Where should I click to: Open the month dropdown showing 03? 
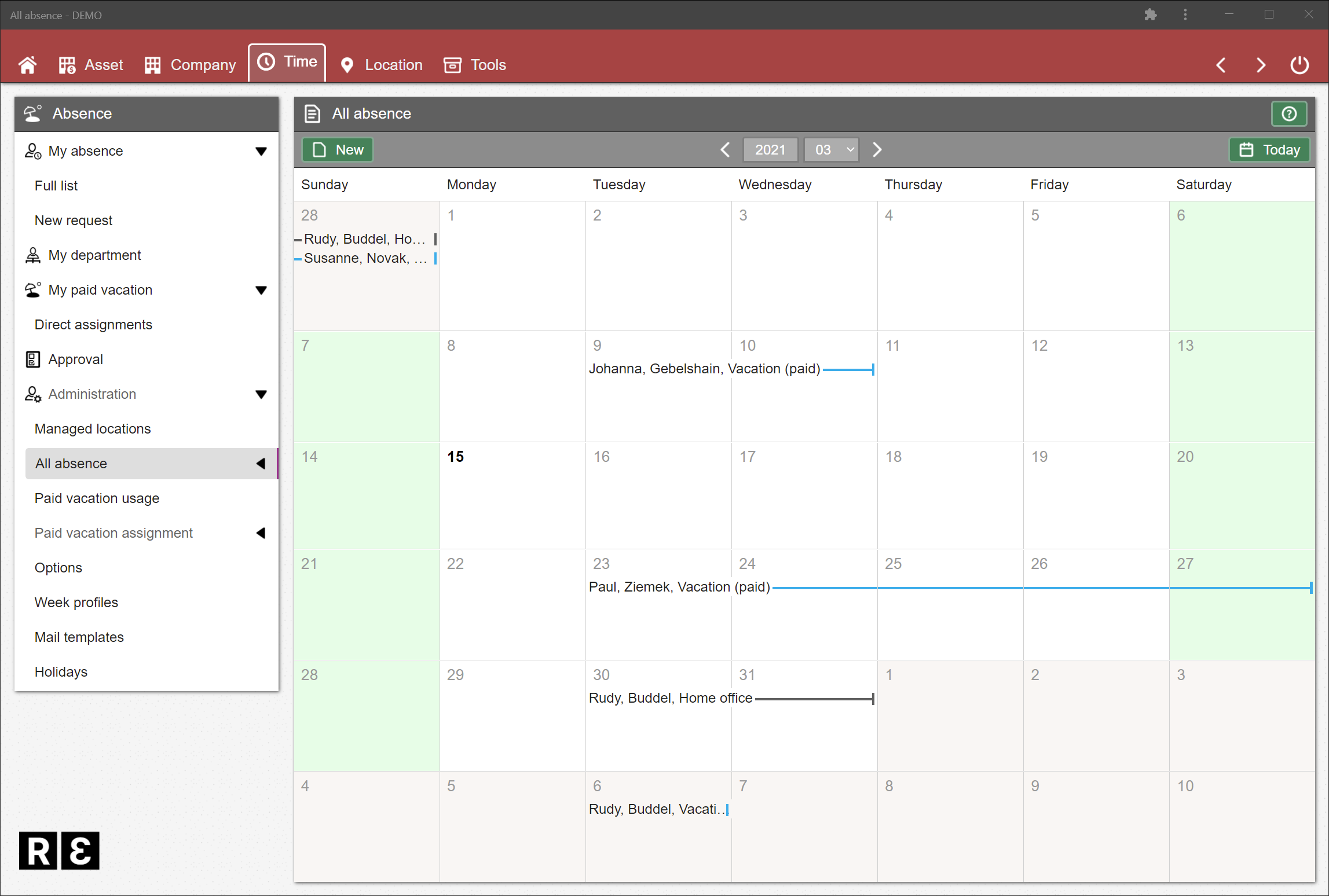832,149
